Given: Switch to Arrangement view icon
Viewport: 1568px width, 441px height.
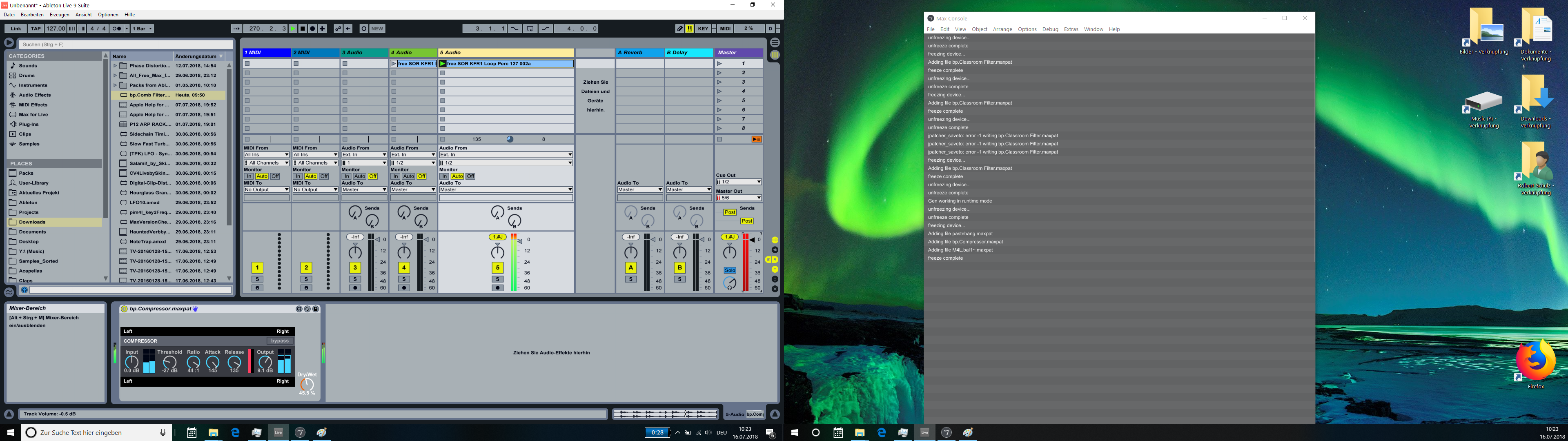Looking at the screenshot, I should pos(775,42).
